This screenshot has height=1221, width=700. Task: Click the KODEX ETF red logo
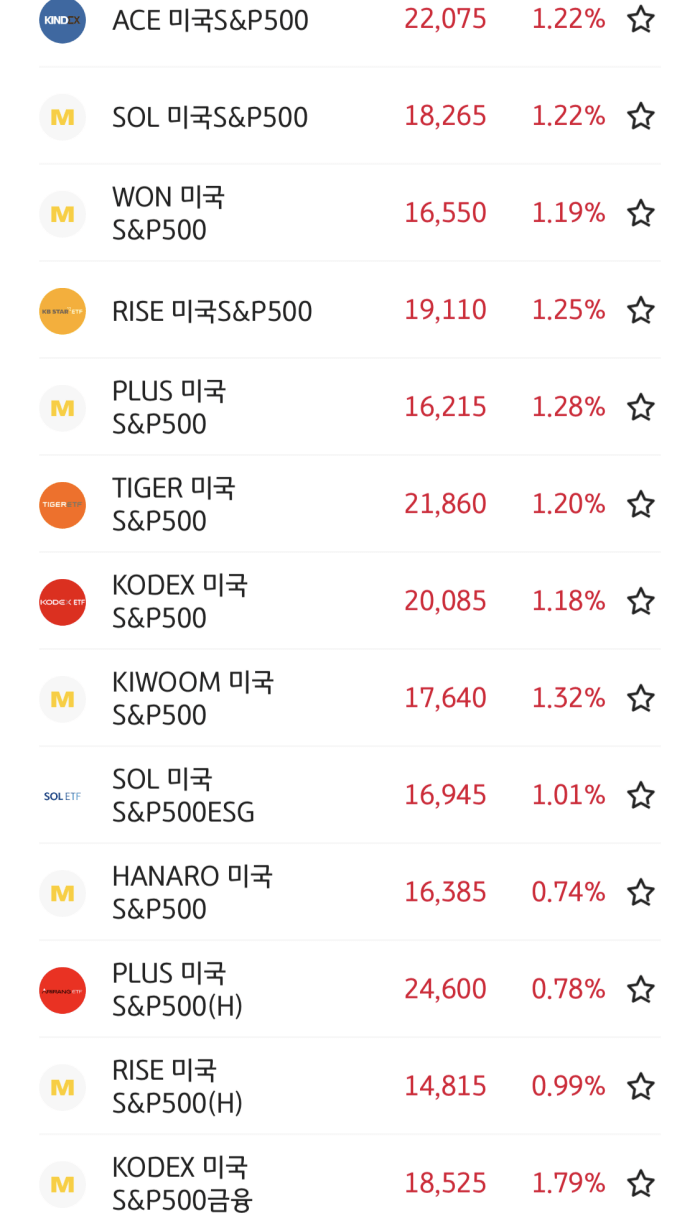coord(62,601)
